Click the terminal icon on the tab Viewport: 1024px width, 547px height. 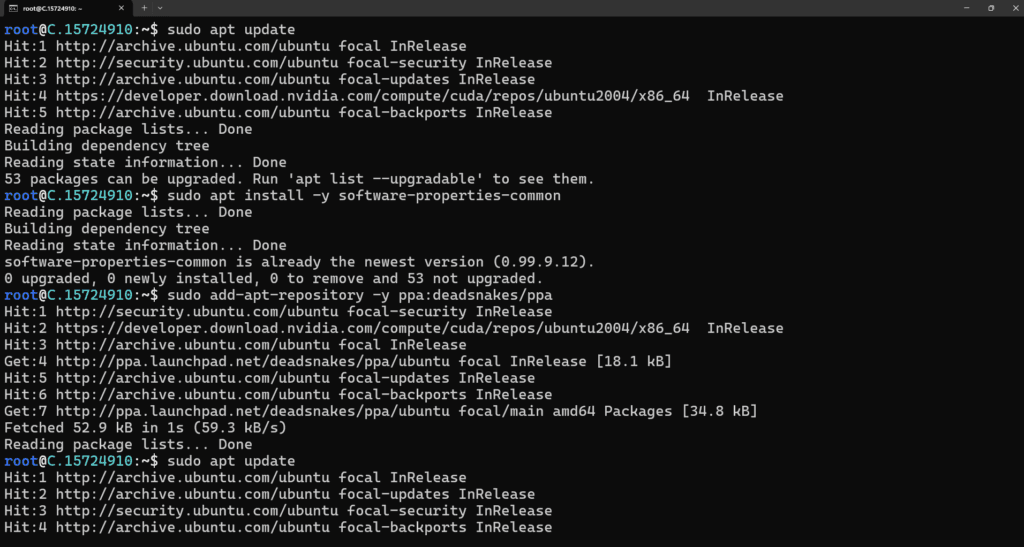point(14,8)
